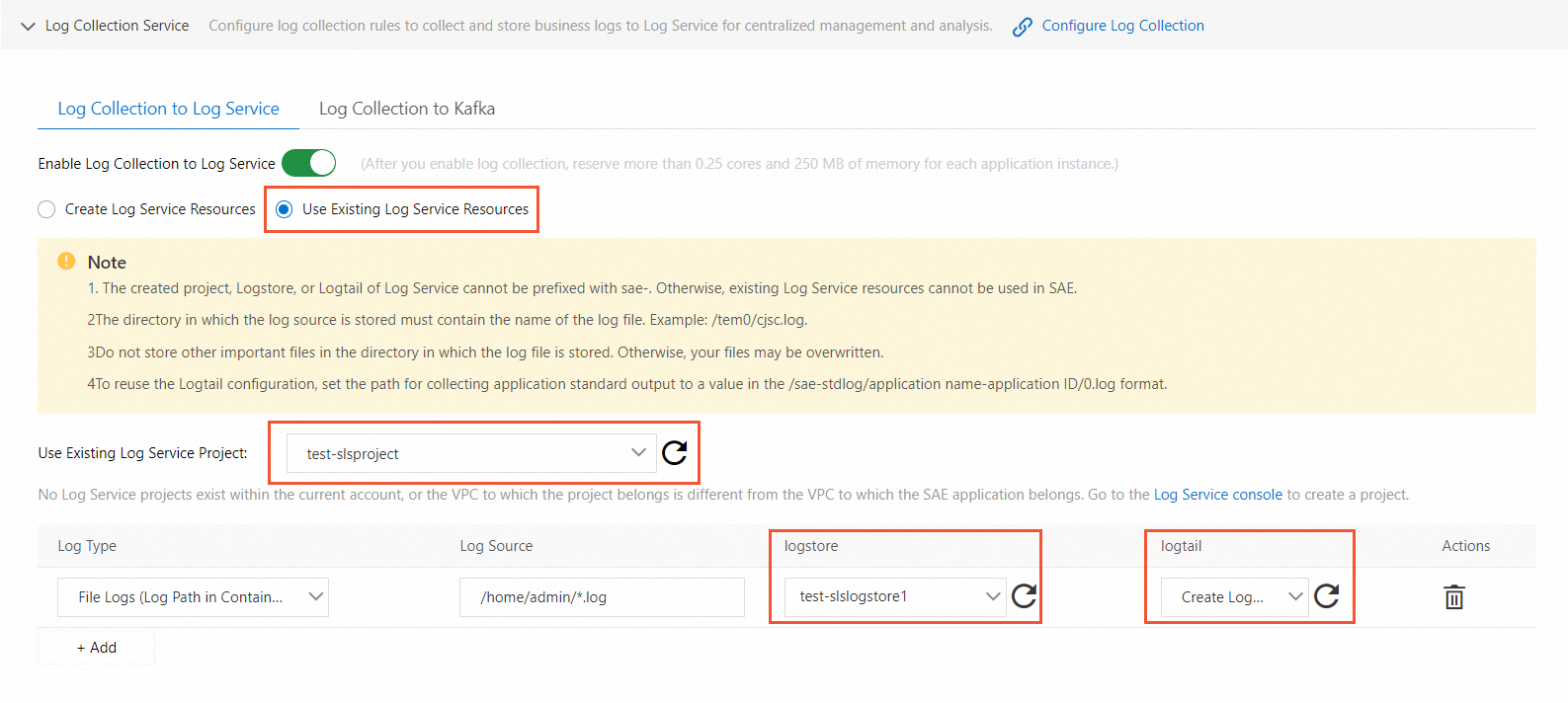The image size is (1568, 703).
Task: Click the + Add button
Action: coord(96,648)
